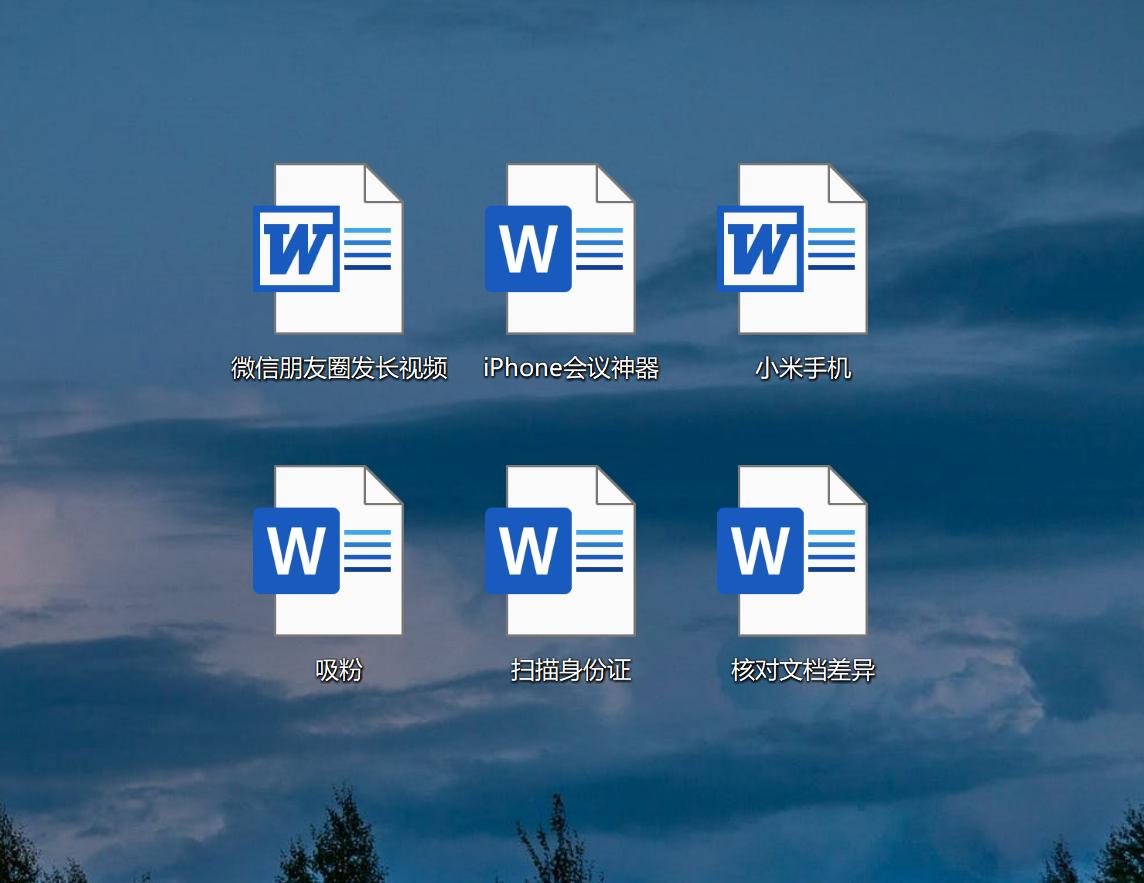Click the Word W logo on 小米手机 document
Image resolution: width=1144 pixels, height=883 pixels.
760,245
